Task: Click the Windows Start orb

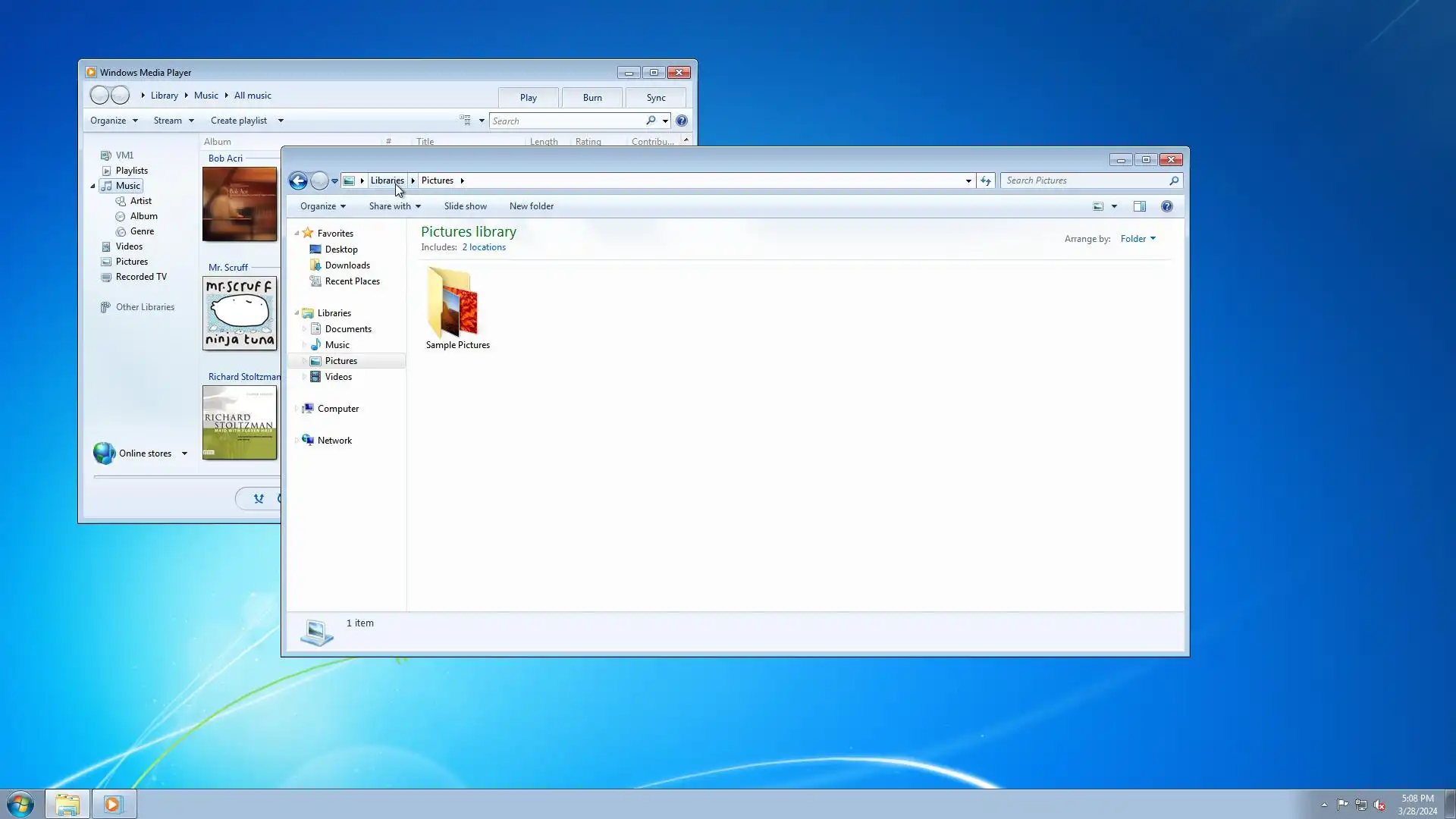Action: (x=20, y=804)
